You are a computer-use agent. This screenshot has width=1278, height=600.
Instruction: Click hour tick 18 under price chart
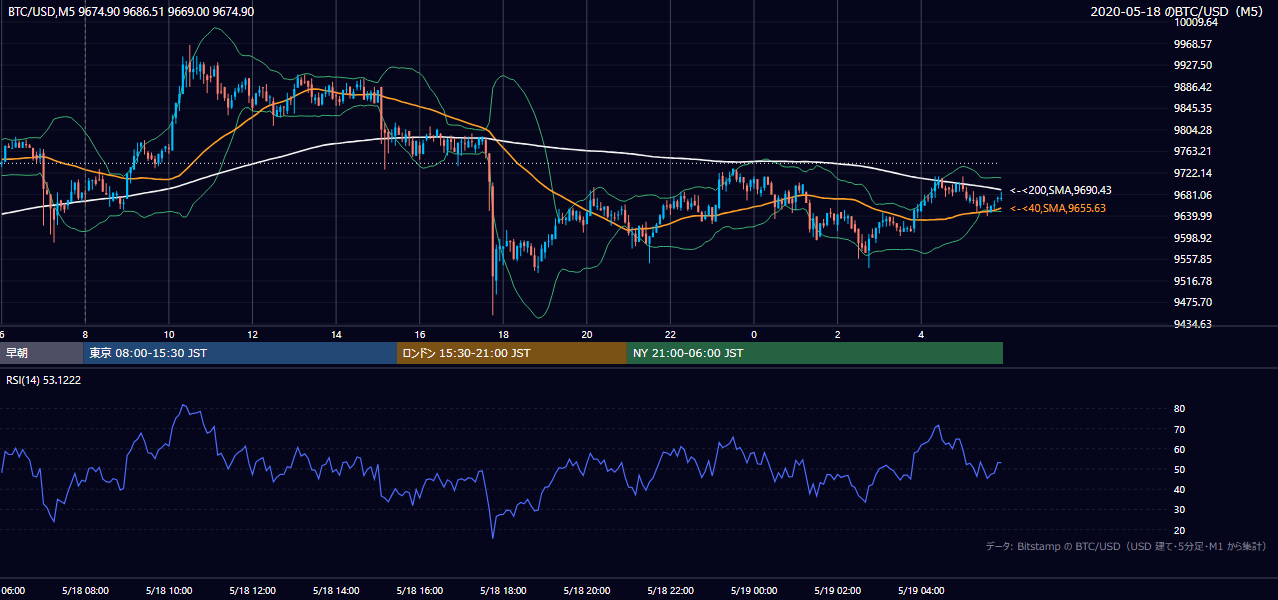503,335
